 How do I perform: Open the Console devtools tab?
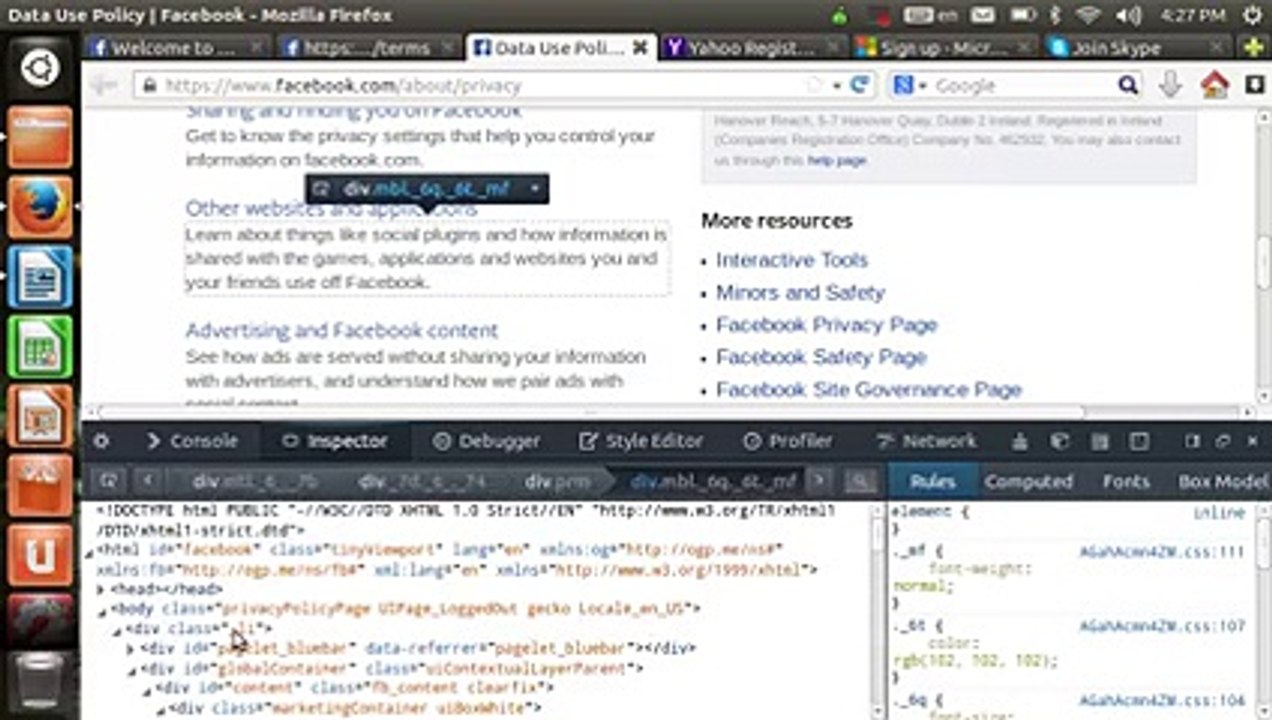192,441
